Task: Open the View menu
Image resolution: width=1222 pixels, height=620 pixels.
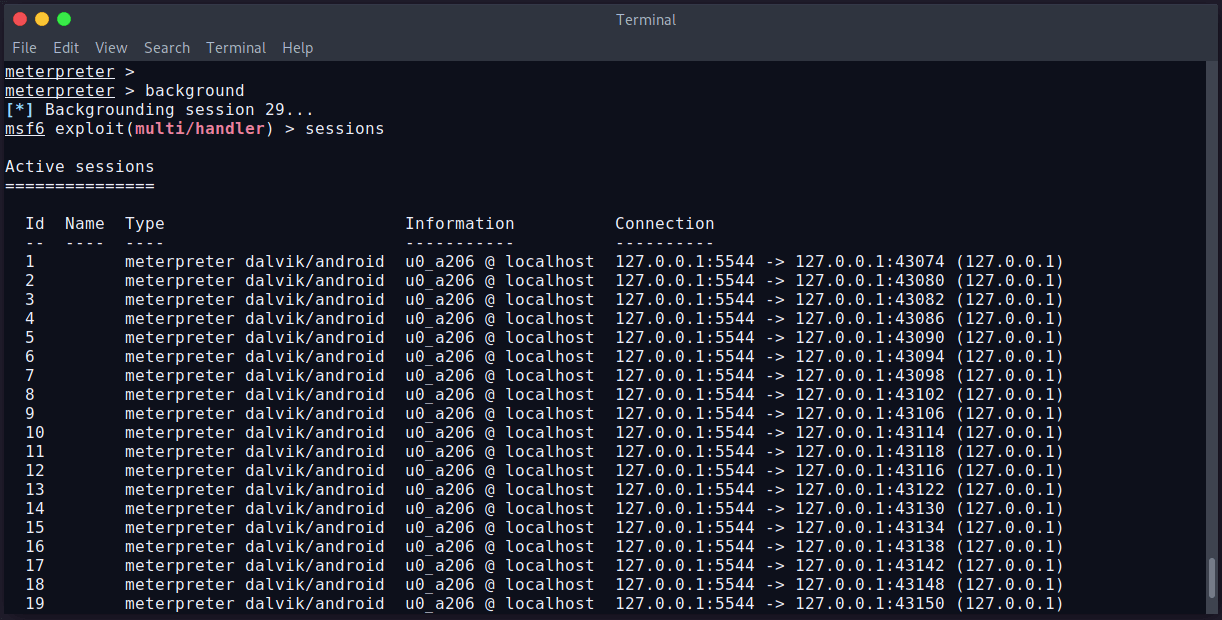Action: [111, 48]
